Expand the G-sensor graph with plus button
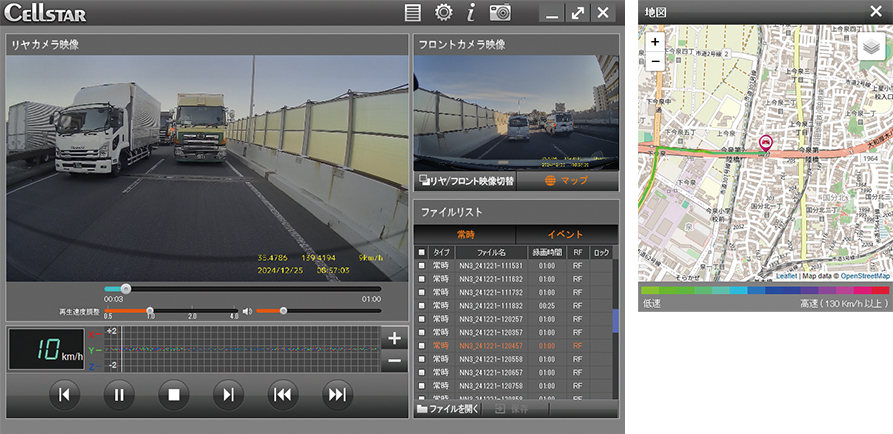The width and height of the screenshot is (893, 434). point(394,338)
